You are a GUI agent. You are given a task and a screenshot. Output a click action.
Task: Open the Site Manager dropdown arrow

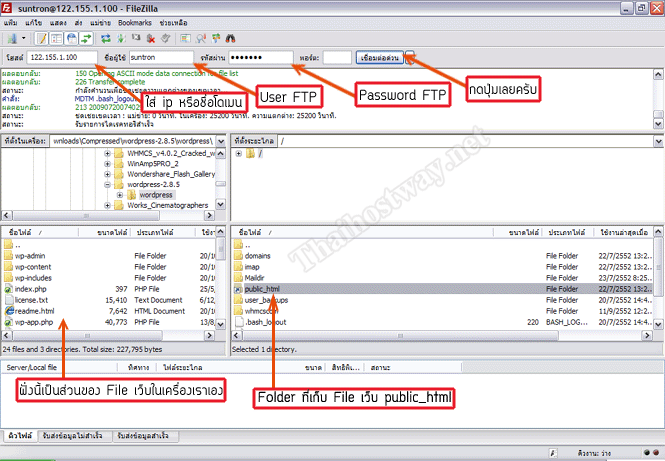pos(23,39)
